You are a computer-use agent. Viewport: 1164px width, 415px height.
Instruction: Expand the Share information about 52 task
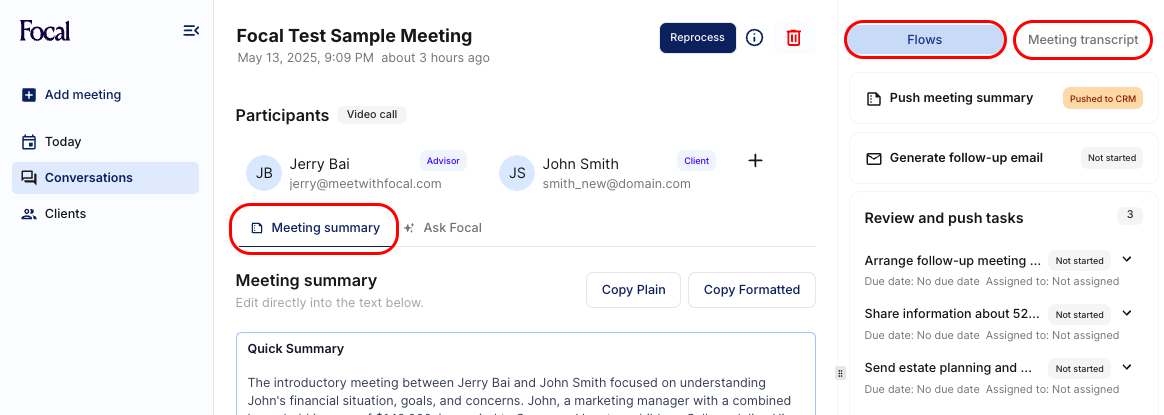(1127, 313)
